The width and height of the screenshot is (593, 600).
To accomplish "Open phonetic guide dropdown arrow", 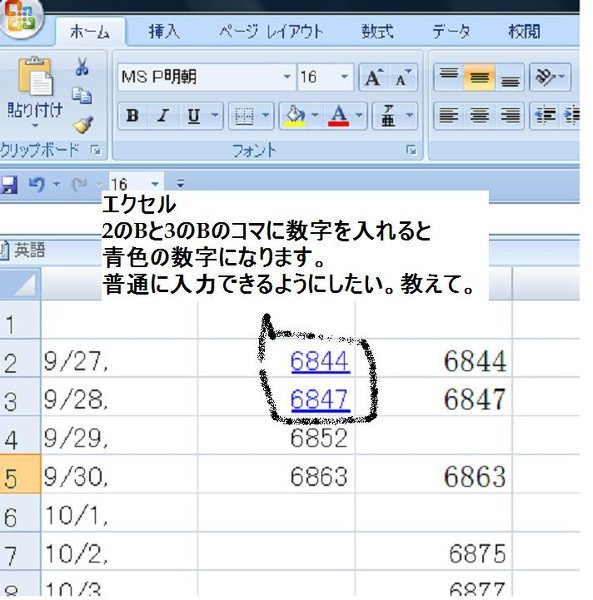I will pyautogui.click(x=410, y=115).
